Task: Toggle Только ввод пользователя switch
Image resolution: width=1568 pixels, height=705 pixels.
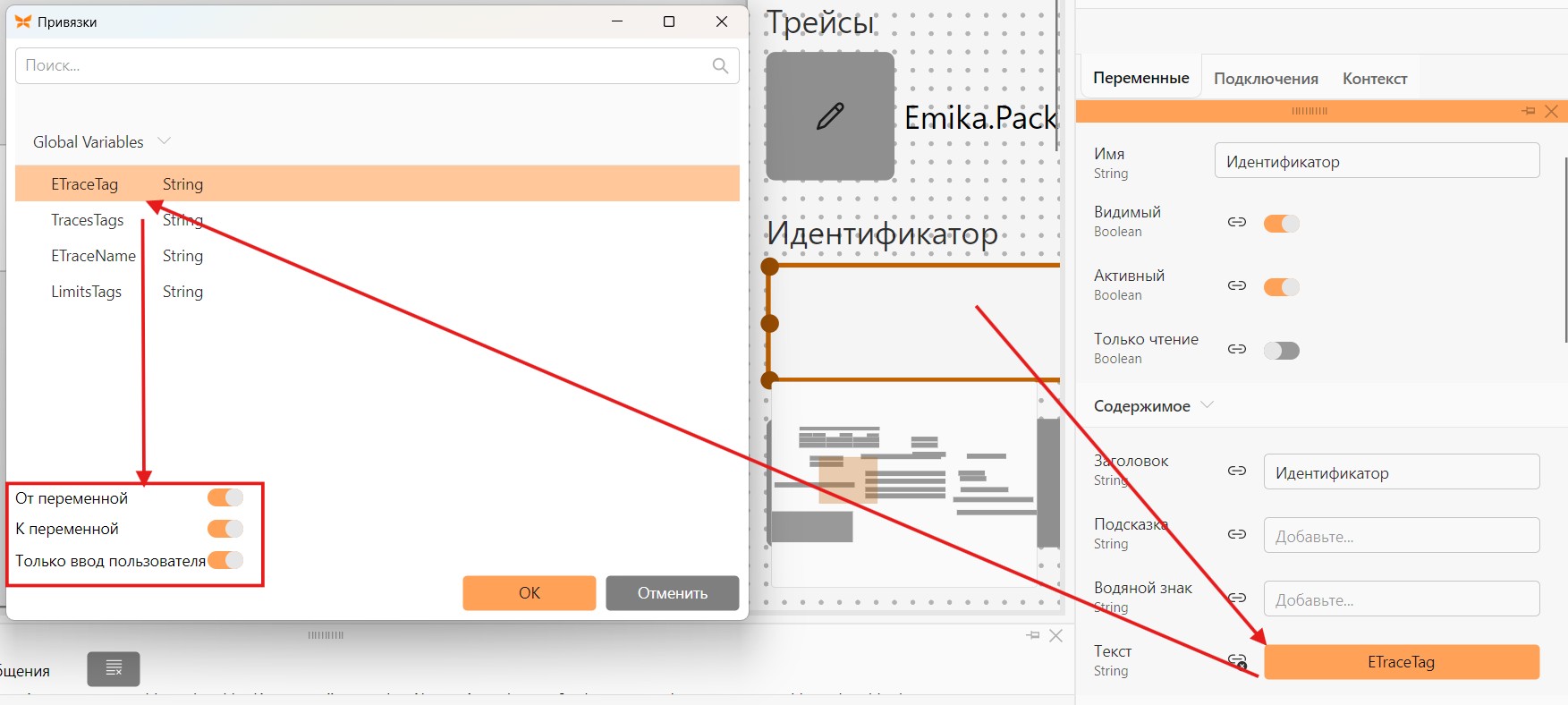Action: [225, 560]
